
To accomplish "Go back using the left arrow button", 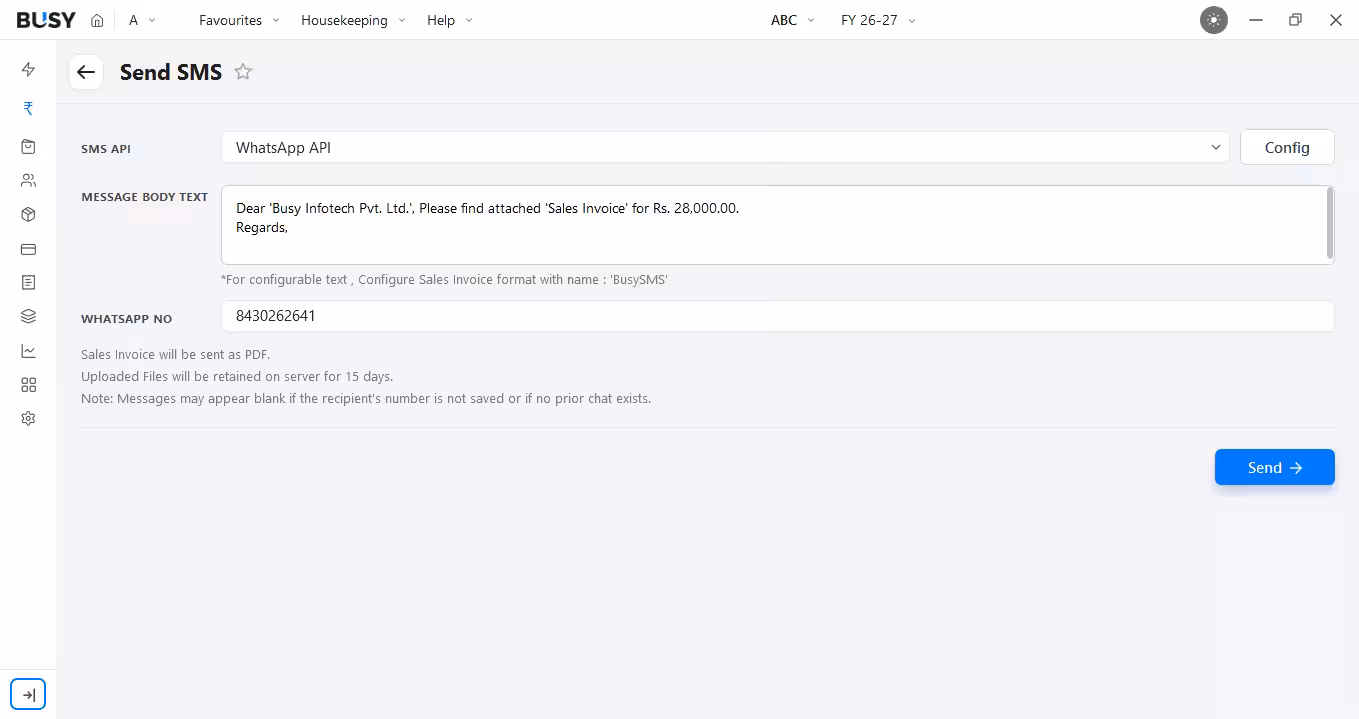I will coord(86,72).
